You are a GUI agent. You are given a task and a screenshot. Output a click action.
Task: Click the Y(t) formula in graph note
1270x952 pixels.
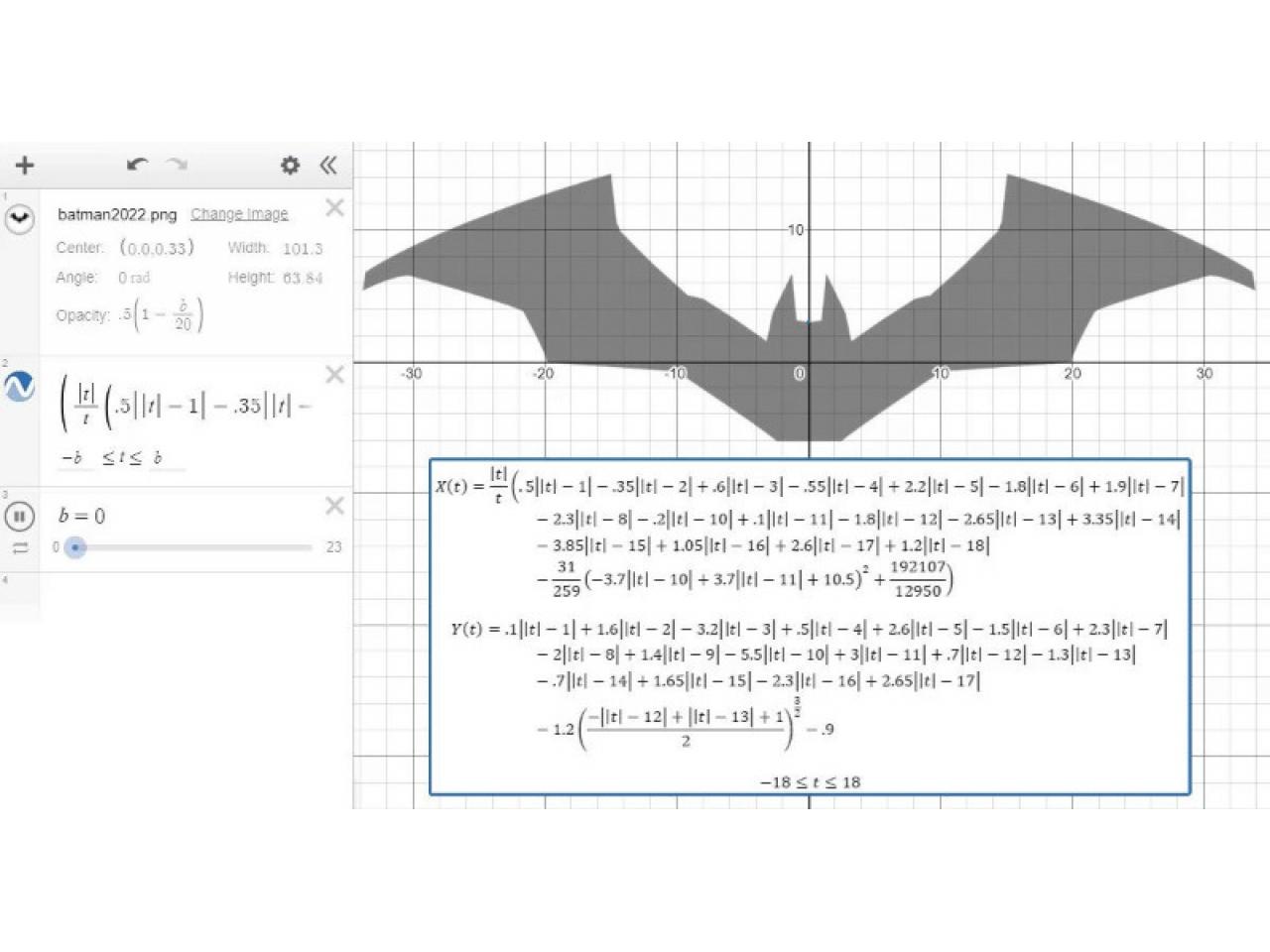tap(809, 683)
